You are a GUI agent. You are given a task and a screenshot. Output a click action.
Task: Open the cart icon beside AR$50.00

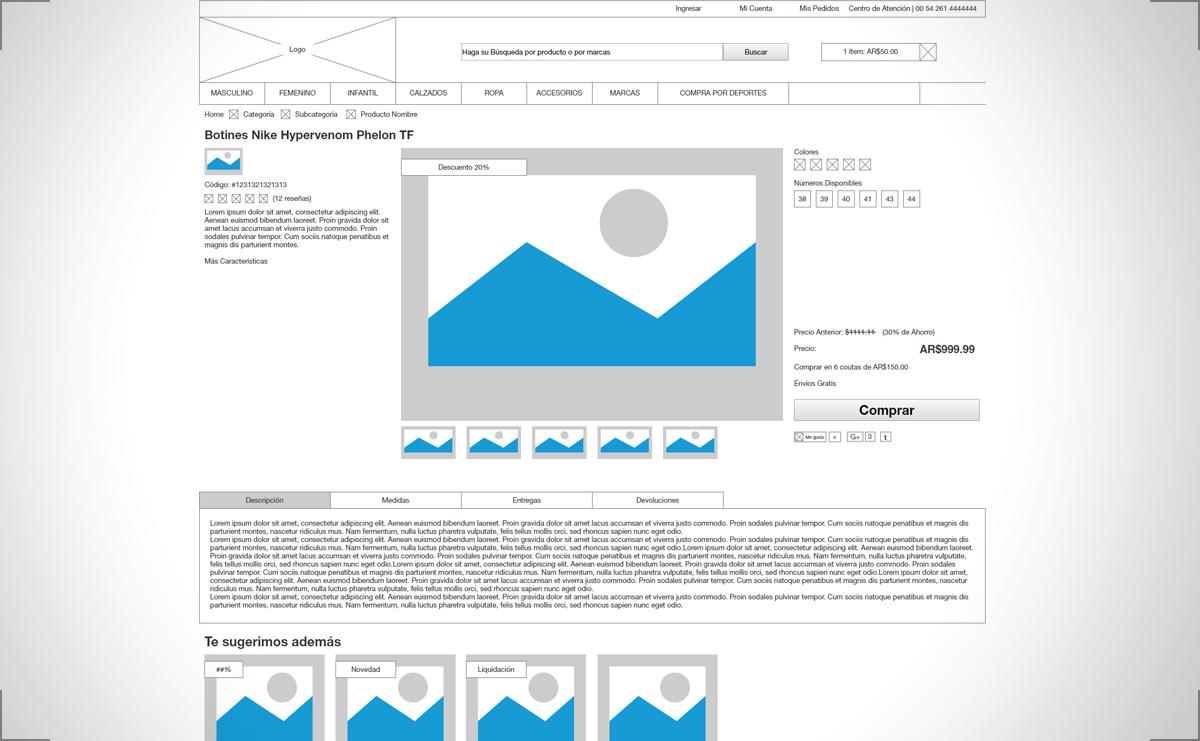(x=928, y=52)
